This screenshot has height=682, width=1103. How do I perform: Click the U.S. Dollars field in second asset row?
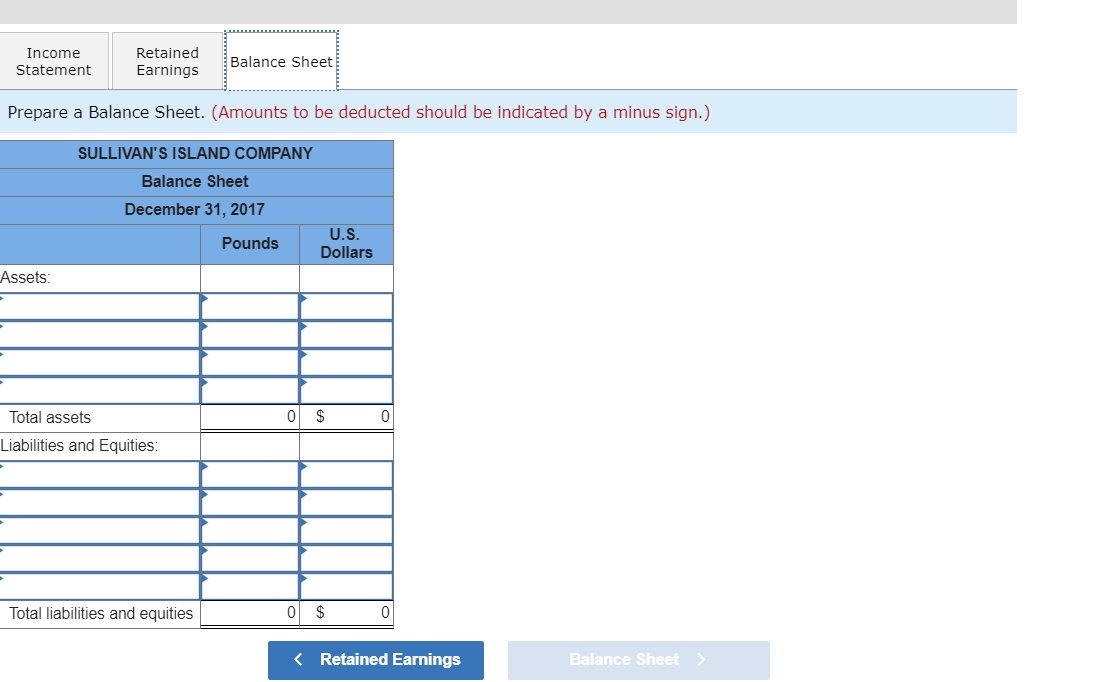pos(347,335)
